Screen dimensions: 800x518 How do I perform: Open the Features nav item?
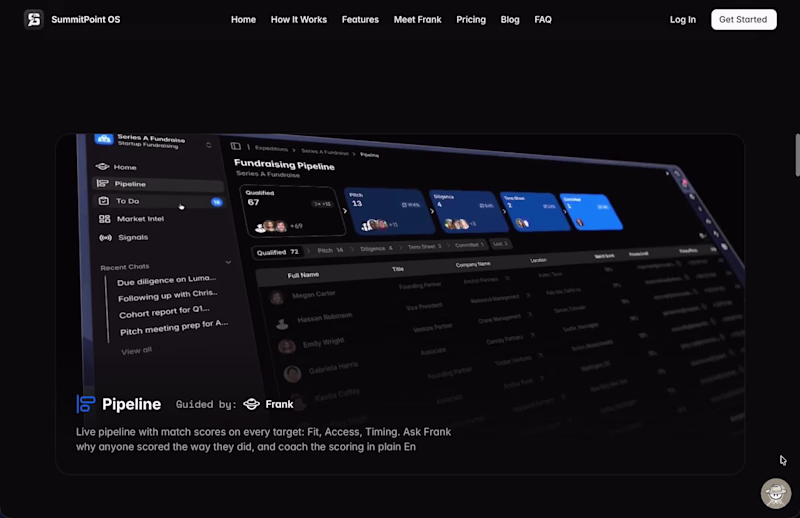360,19
